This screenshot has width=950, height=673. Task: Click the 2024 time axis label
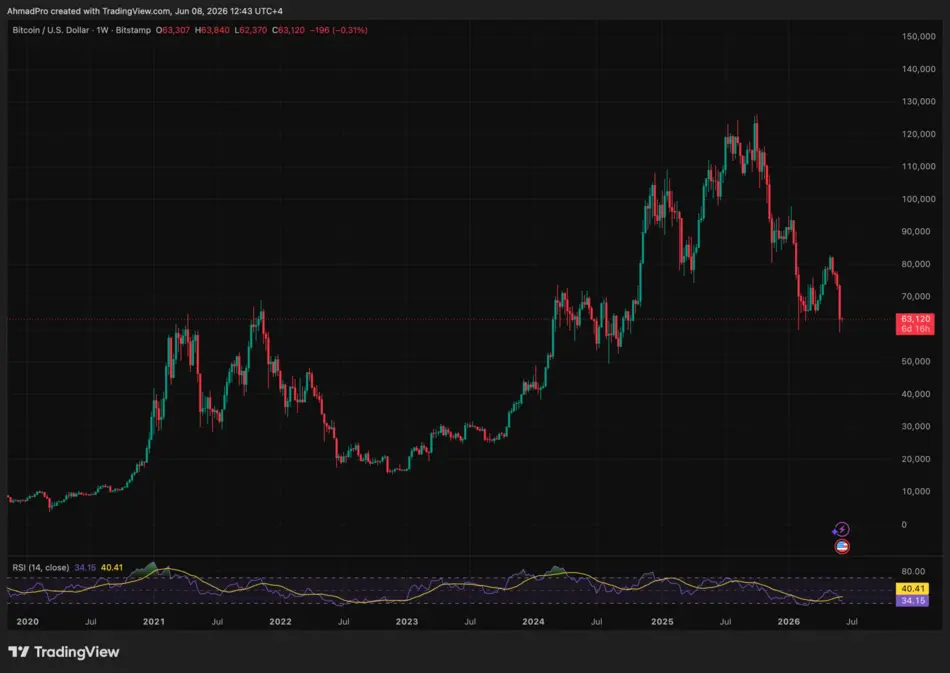(533, 622)
